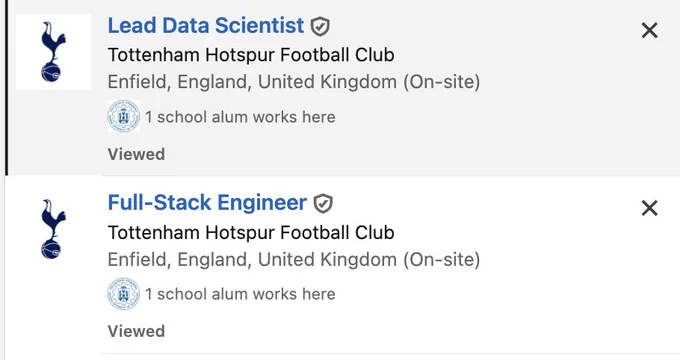The height and width of the screenshot is (360, 680).
Task: Click the Tottenham logo beside Full-Stack Engineer
Action: [53, 229]
